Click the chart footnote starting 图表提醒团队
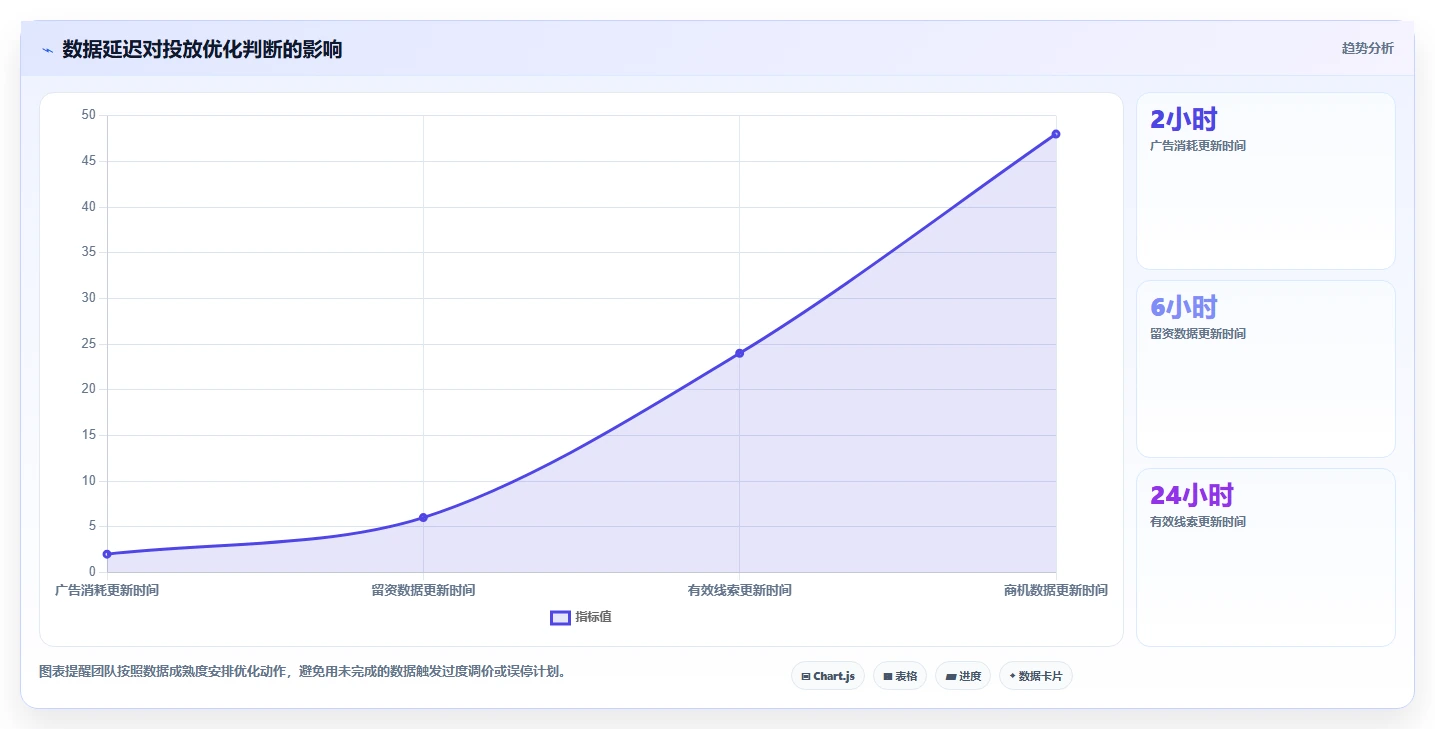The image size is (1435, 729). pyautogui.click(x=305, y=672)
